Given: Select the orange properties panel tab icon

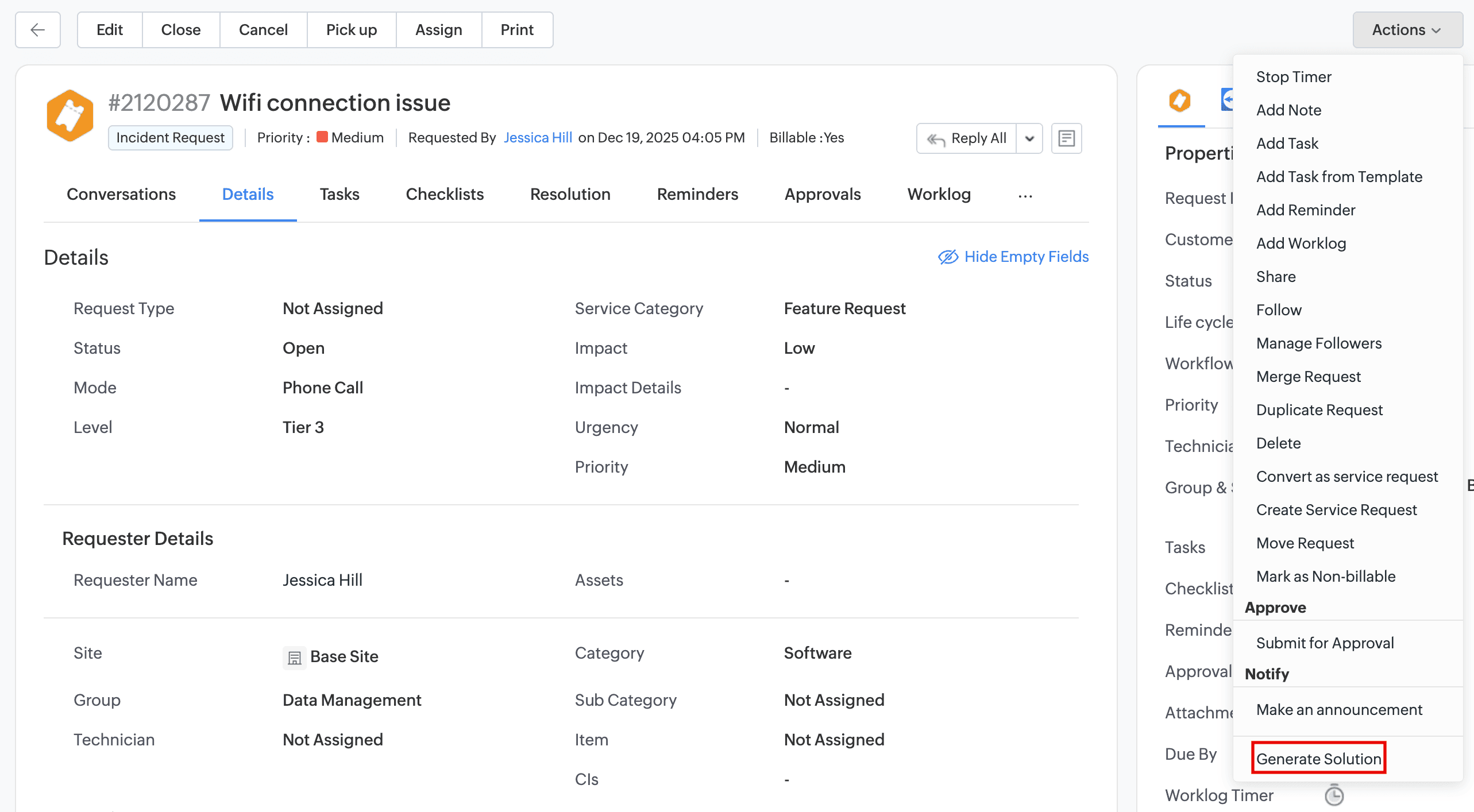Looking at the screenshot, I should click(1180, 101).
